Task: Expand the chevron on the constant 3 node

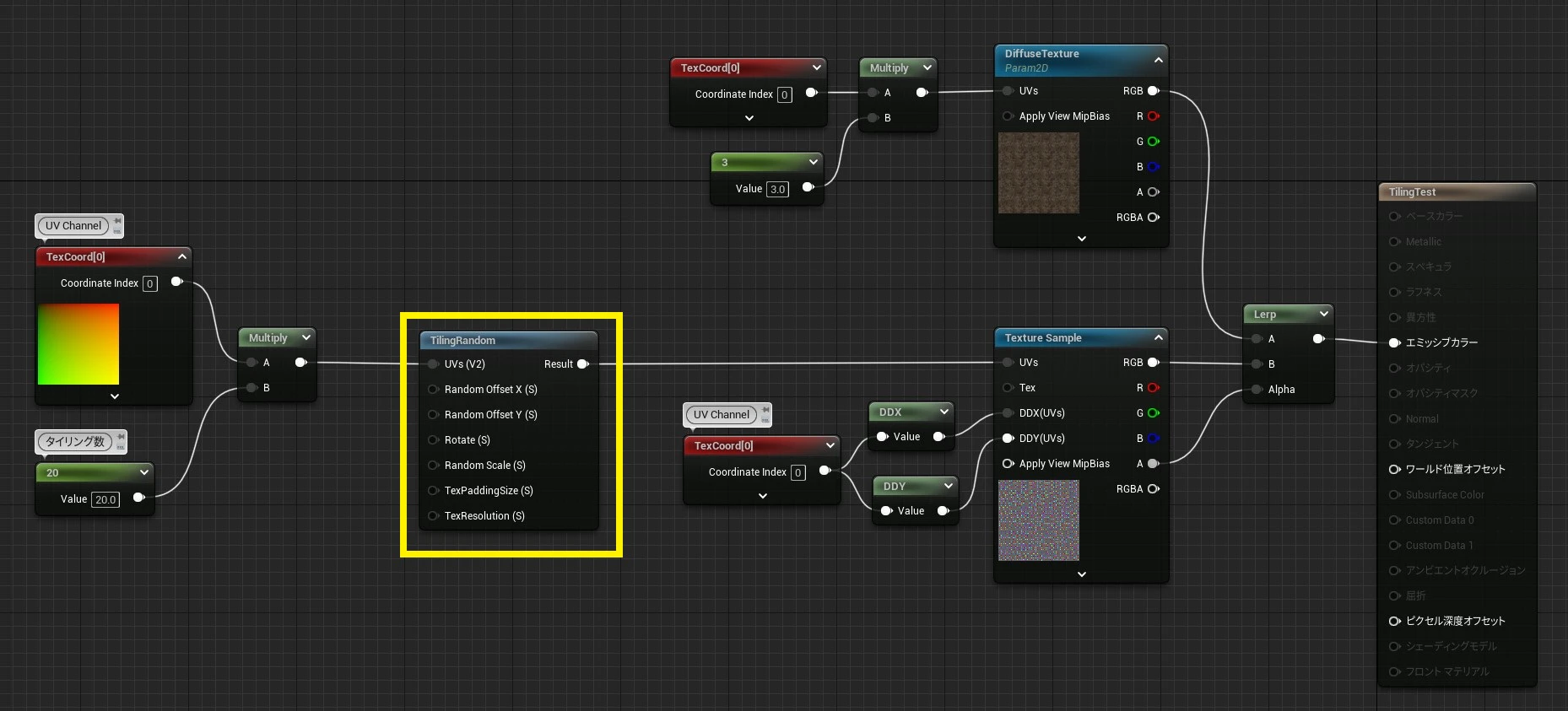Action: pyautogui.click(x=814, y=162)
